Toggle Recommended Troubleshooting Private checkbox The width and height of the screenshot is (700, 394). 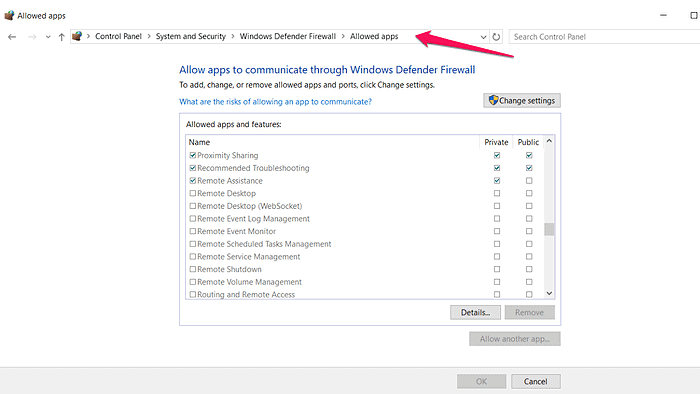pyautogui.click(x=497, y=168)
